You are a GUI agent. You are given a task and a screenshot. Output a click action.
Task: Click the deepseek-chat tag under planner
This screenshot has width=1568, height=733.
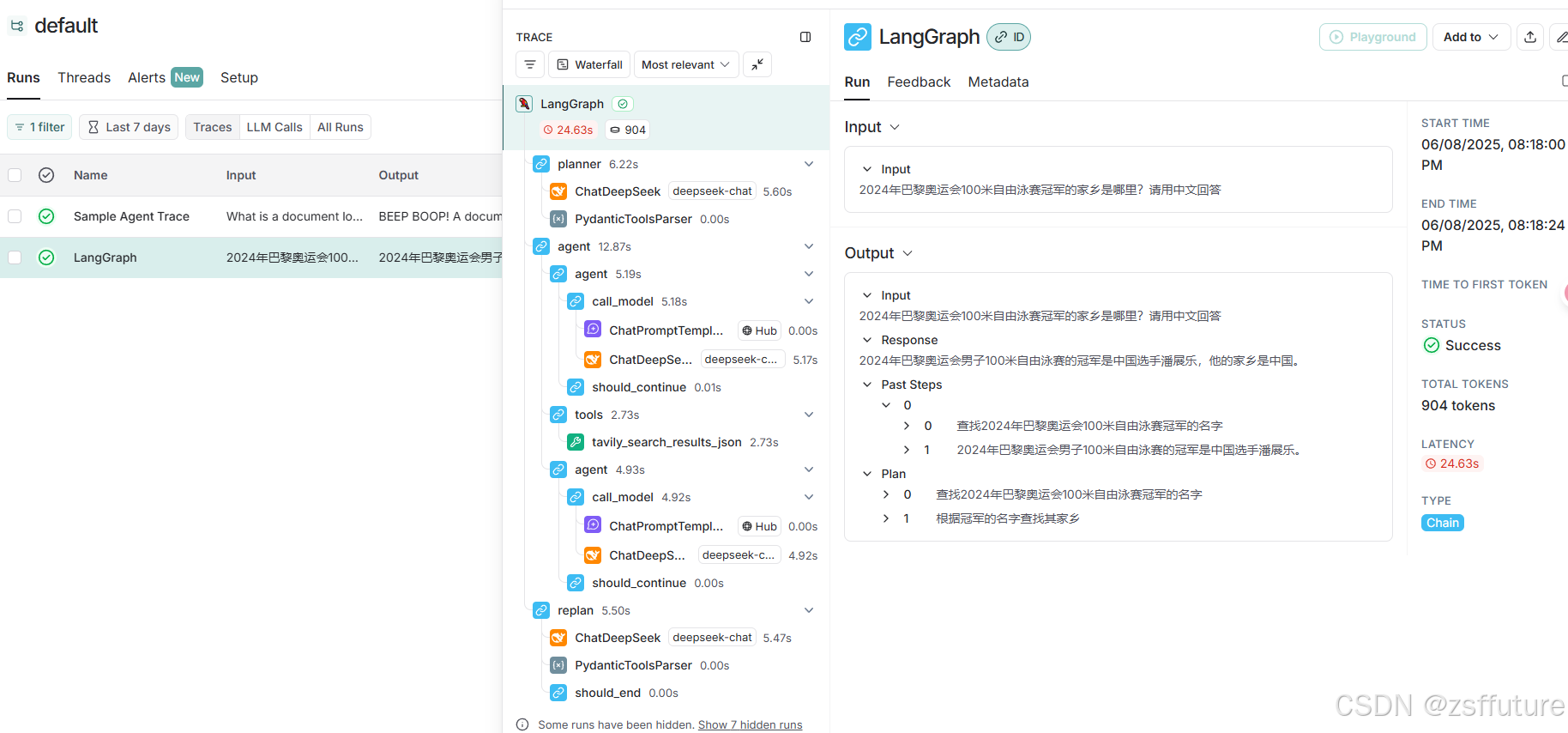(x=712, y=191)
